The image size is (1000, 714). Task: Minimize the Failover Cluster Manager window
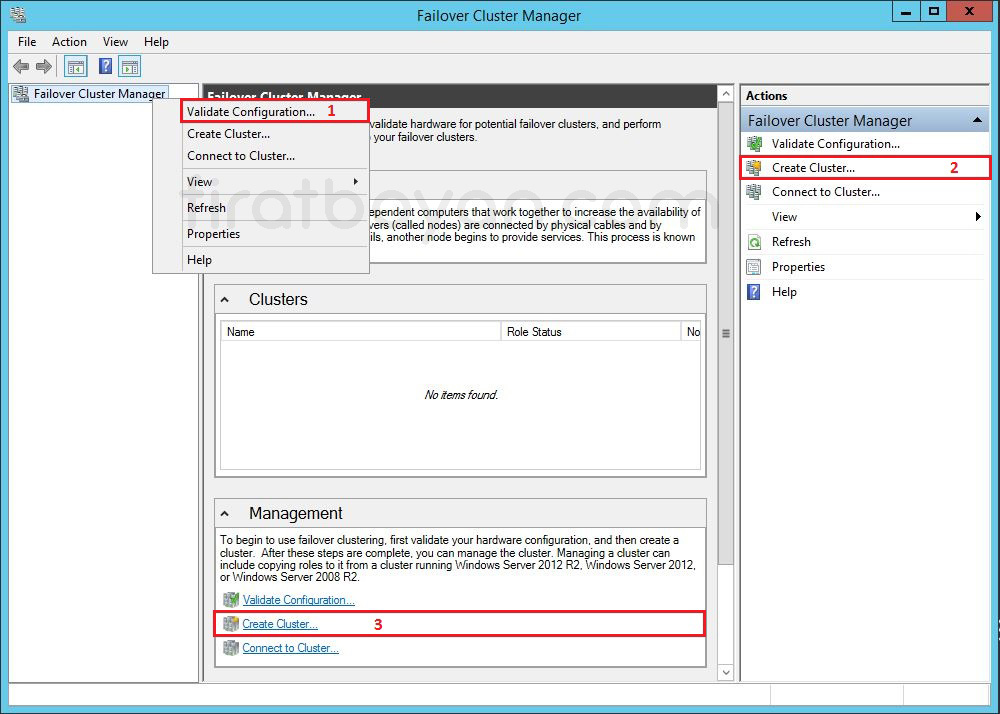pyautogui.click(x=906, y=11)
